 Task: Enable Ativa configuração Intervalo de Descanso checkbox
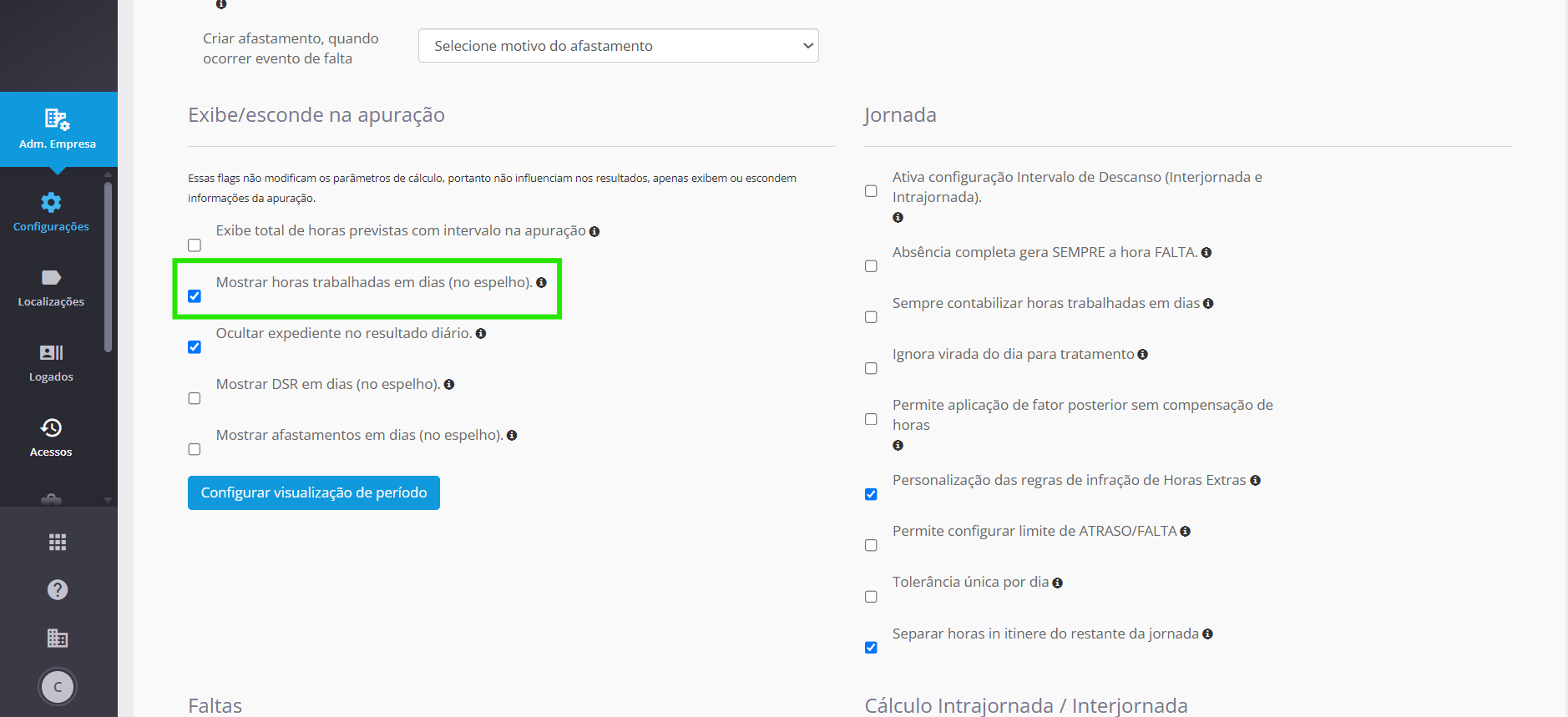pos(871,191)
